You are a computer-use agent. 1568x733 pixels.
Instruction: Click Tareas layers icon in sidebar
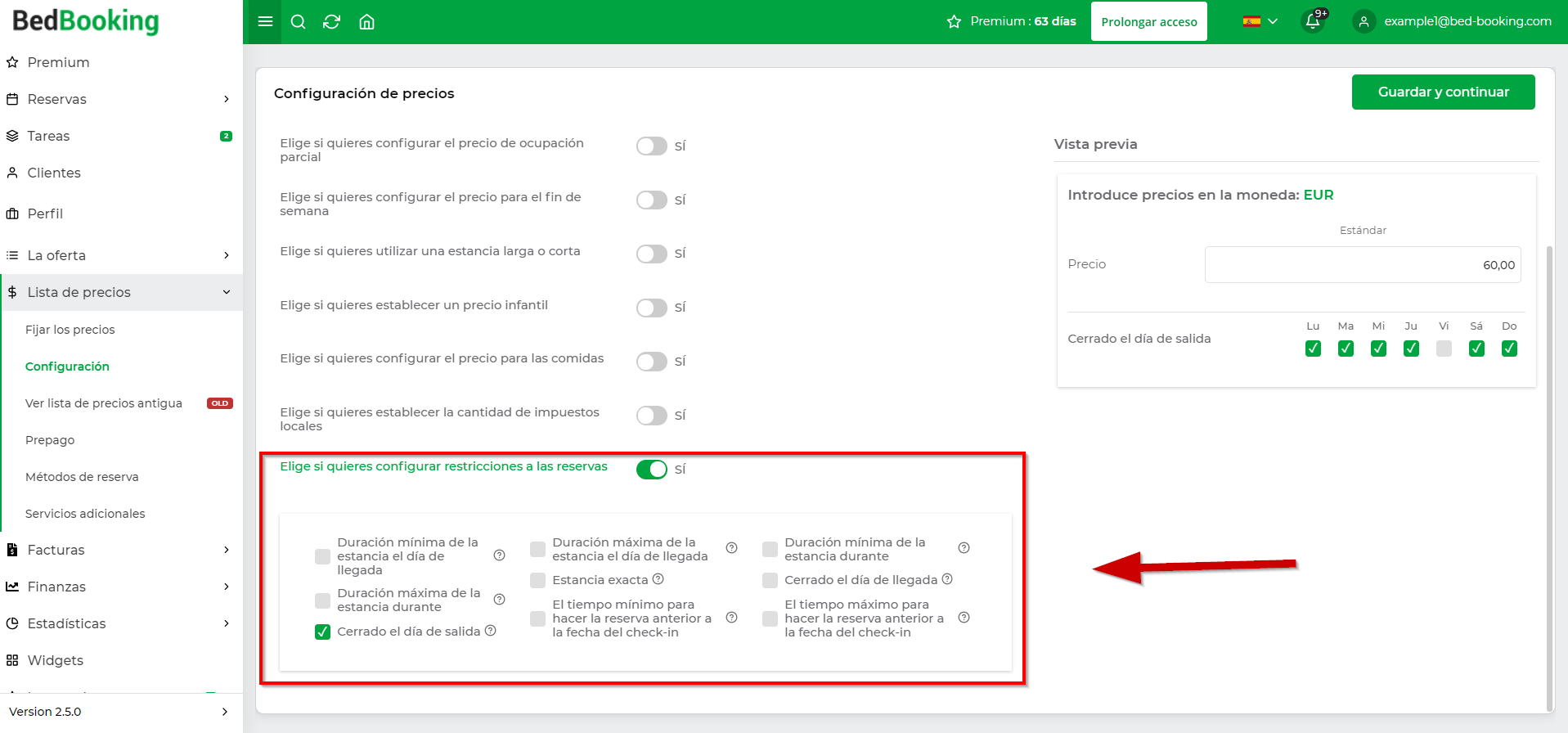[12, 136]
